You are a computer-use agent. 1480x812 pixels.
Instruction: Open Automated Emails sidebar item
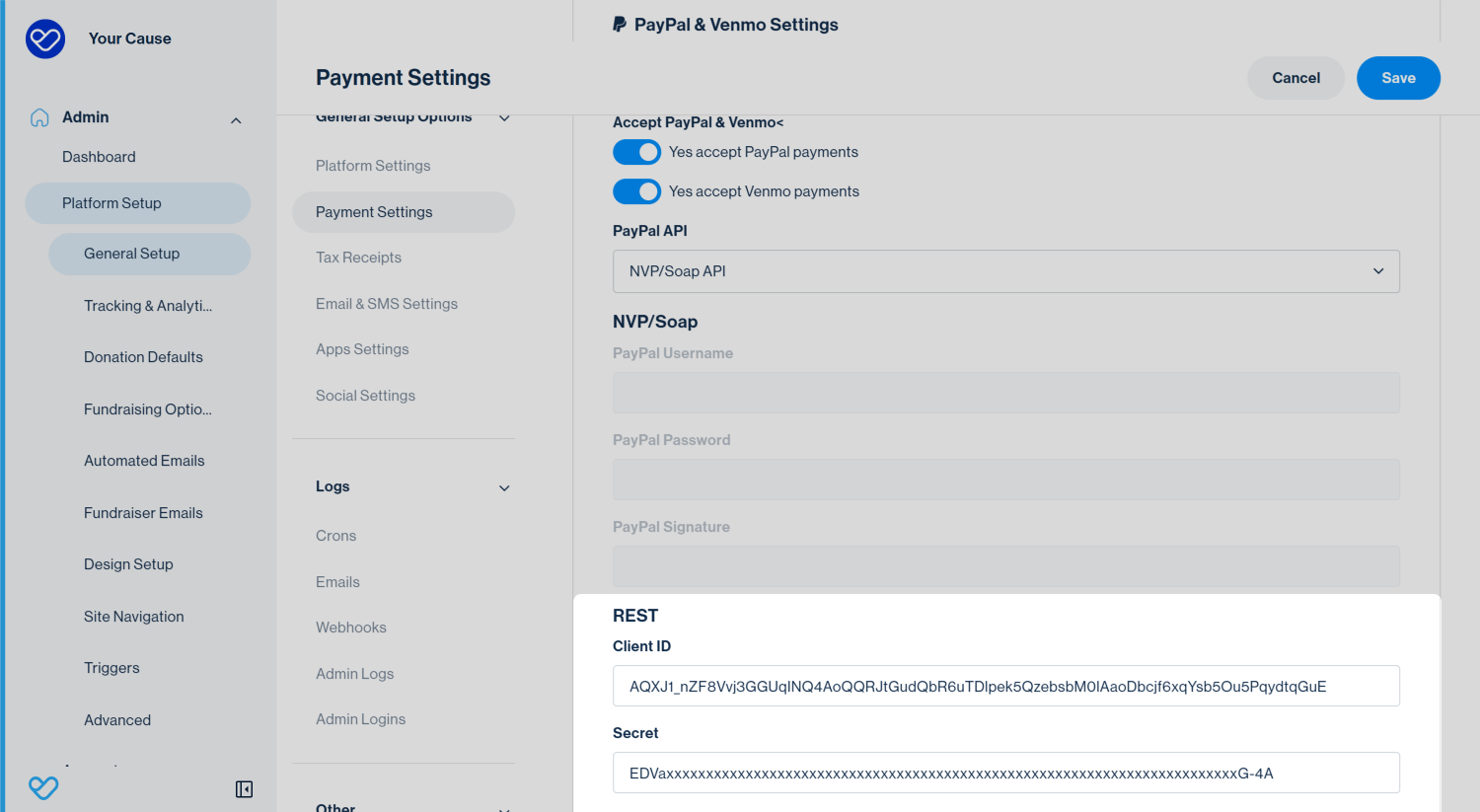pyautogui.click(x=144, y=461)
